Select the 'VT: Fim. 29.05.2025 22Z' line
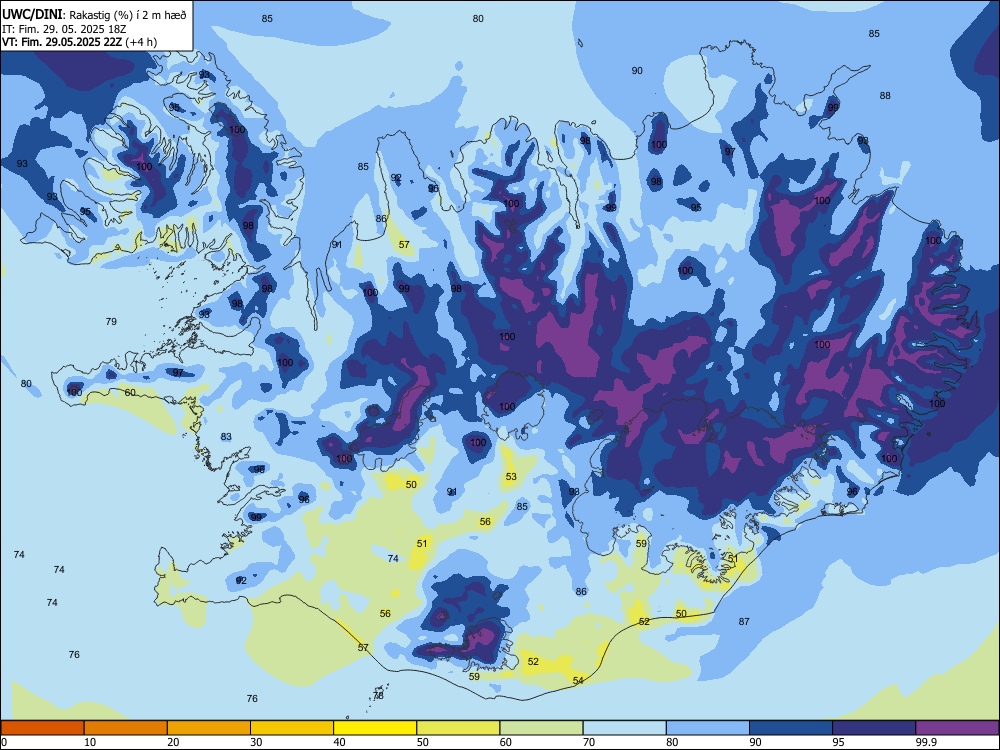This screenshot has height=750, width=1000. coord(62,42)
